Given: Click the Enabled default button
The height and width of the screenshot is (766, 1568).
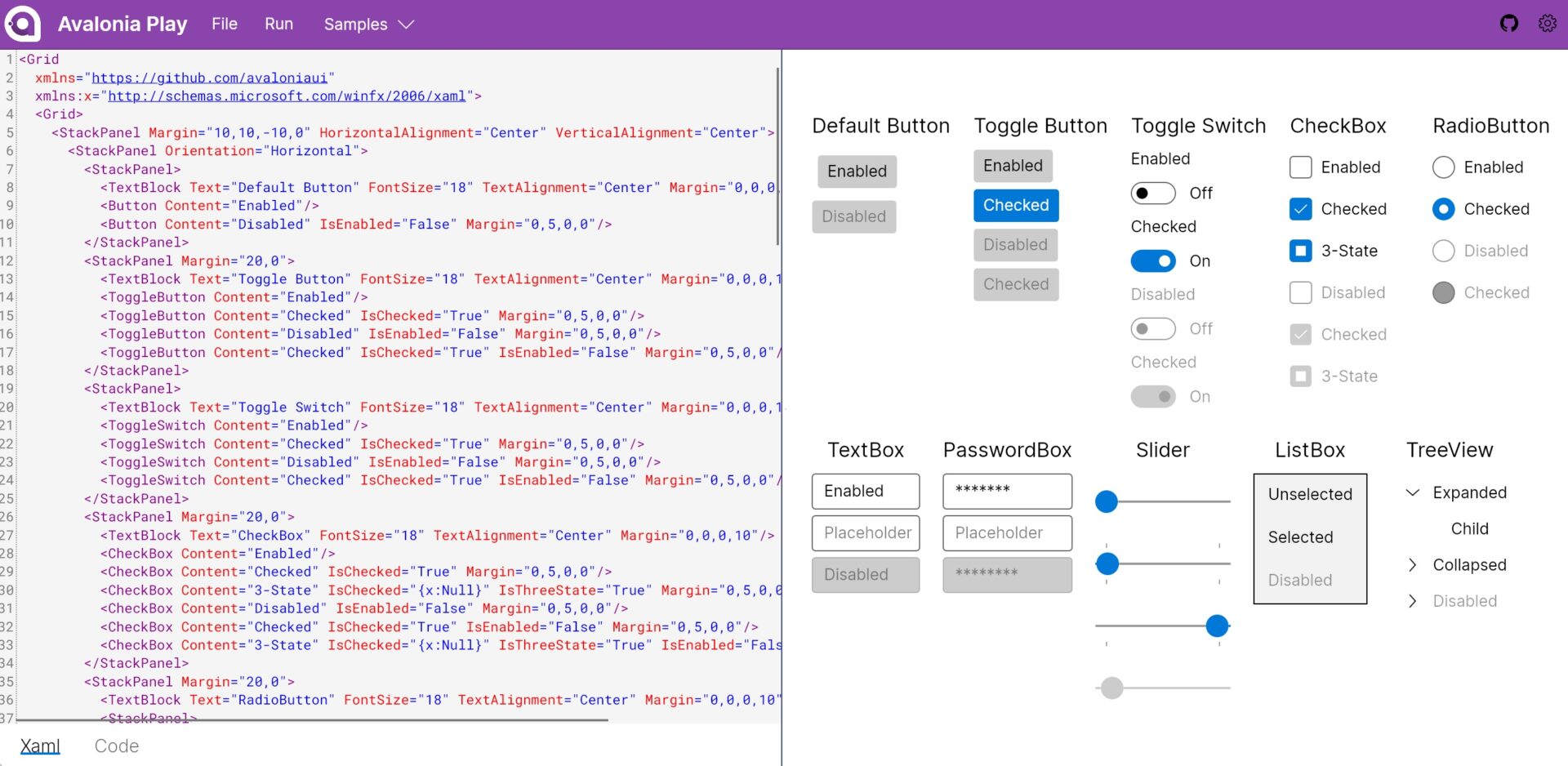Looking at the screenshot, I should 856,171.
